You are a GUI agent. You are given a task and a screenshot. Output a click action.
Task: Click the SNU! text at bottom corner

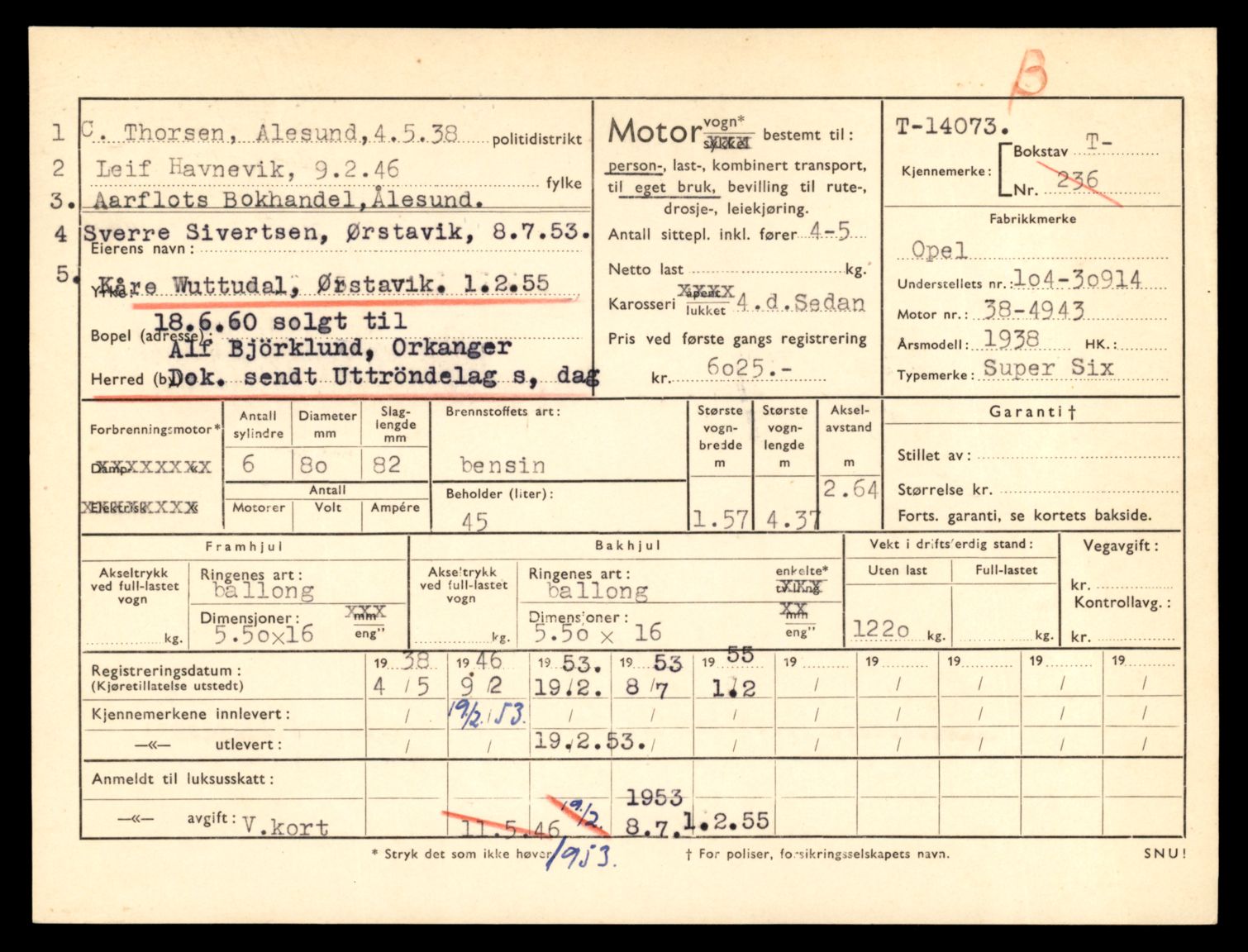(1165, 854)
